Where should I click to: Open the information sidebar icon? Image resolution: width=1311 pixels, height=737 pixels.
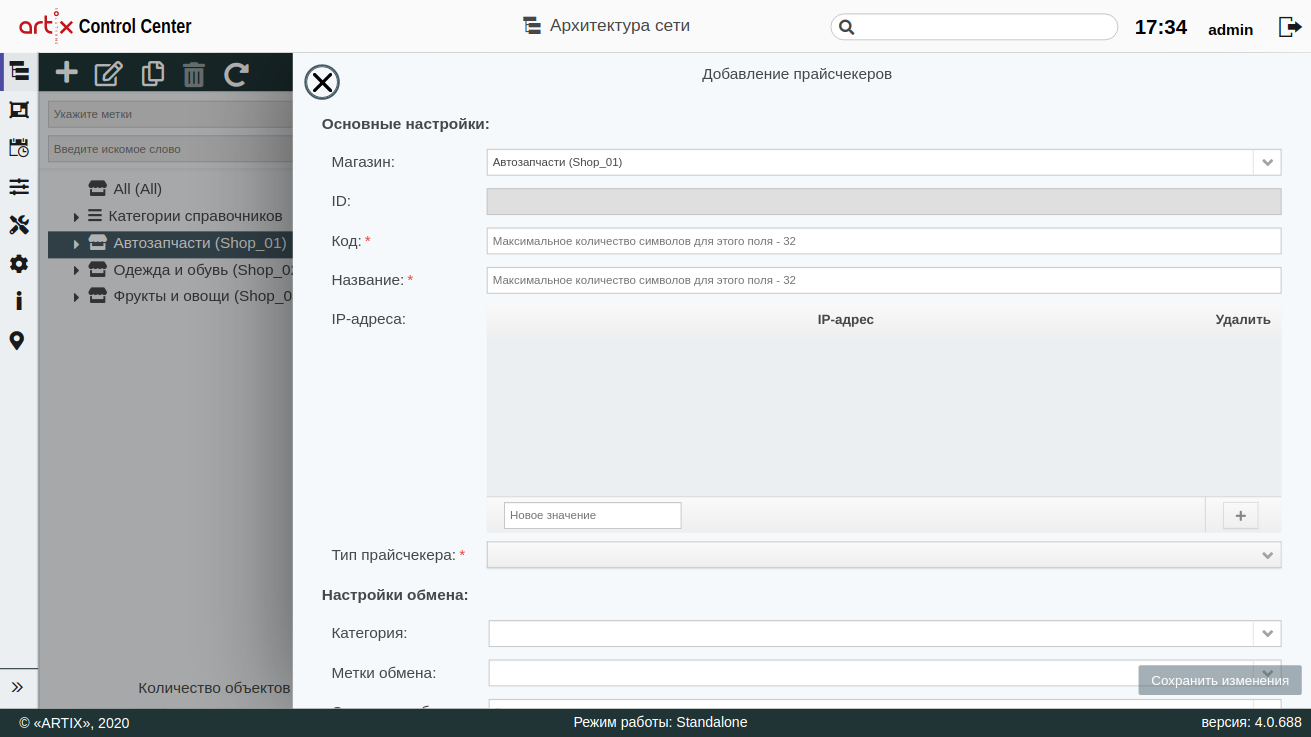point(18,301)
